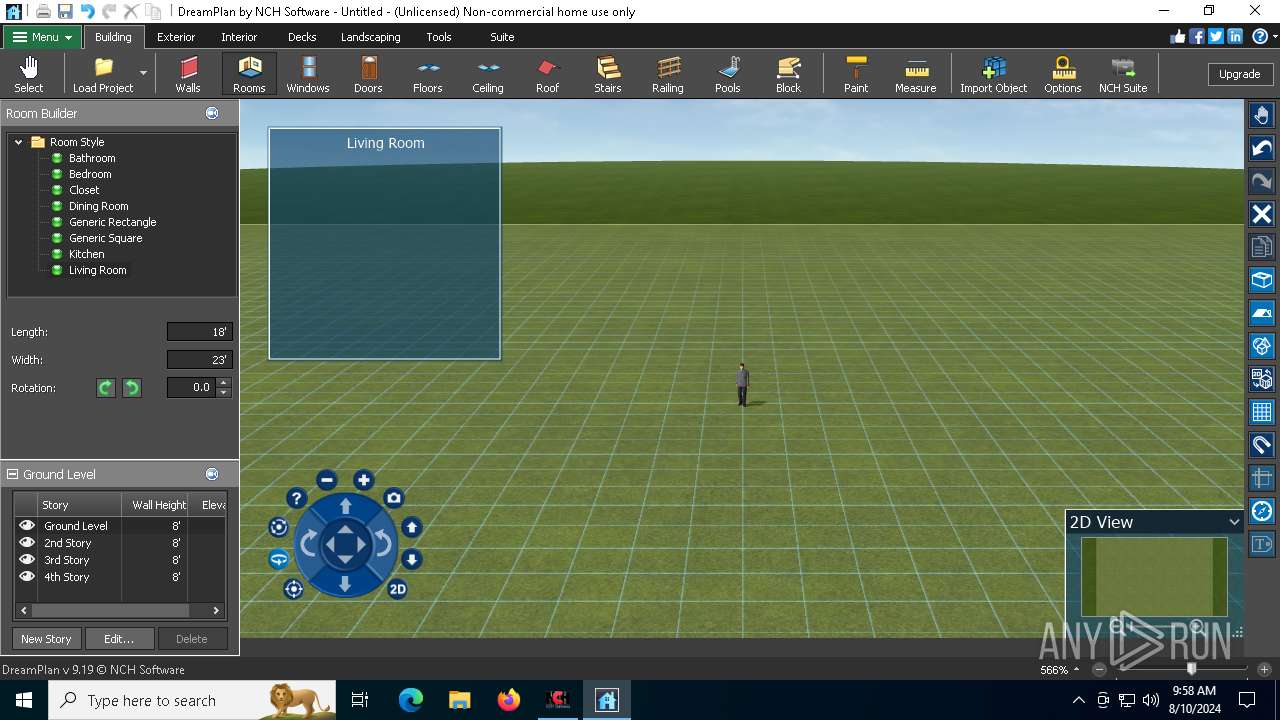Click the print icon in title bar

pyautogui.click(x=43, y=11)
